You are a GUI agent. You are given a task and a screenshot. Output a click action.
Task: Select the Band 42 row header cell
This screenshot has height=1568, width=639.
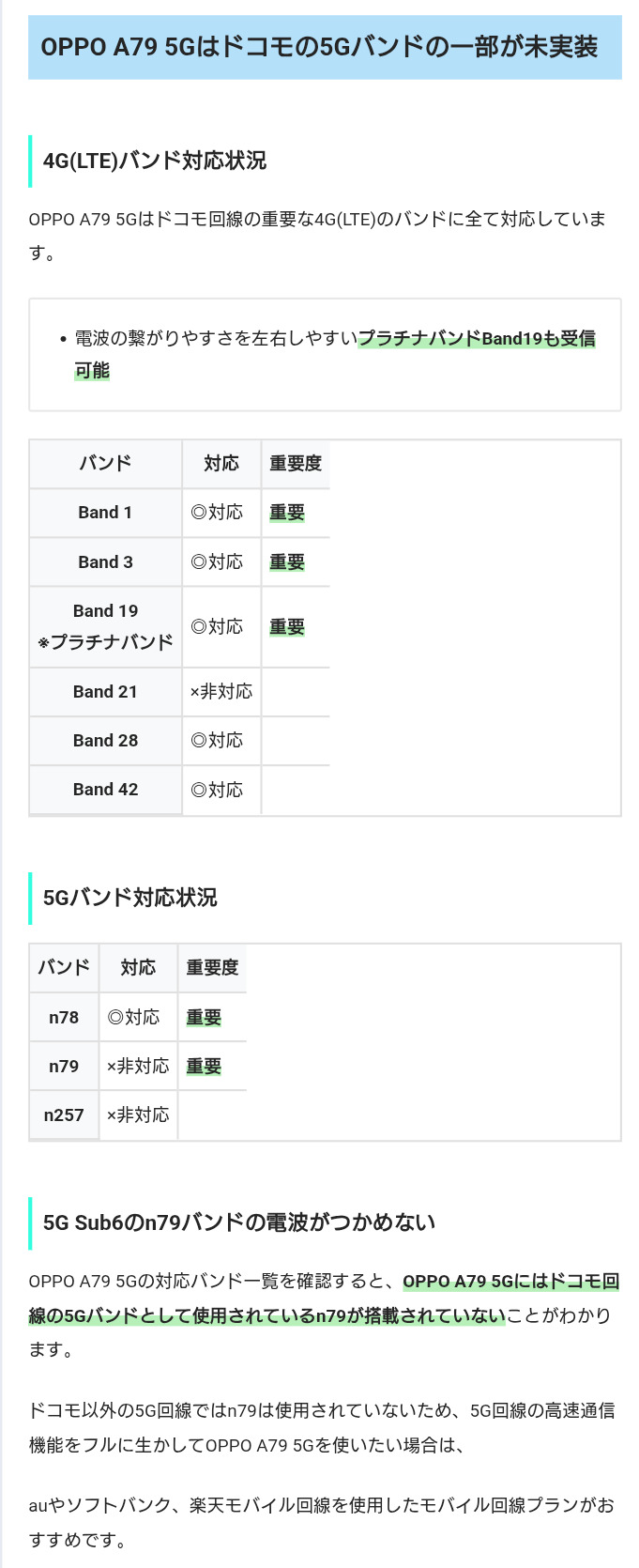pos(105,790)
